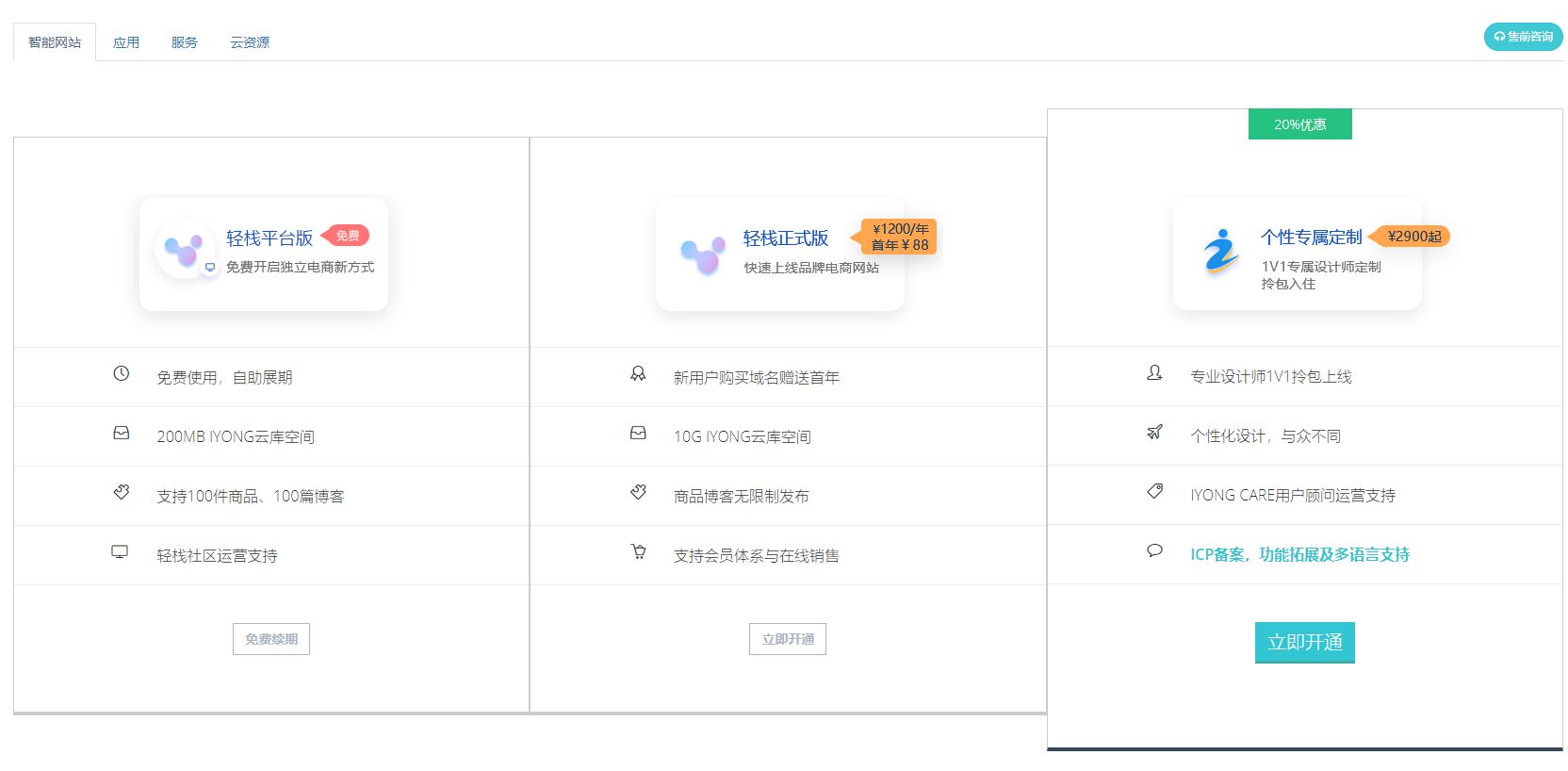Viewport: 1568px width, 771px height.
Task: Open the 售前咨询 support chat button
Action: [1523, 37]
